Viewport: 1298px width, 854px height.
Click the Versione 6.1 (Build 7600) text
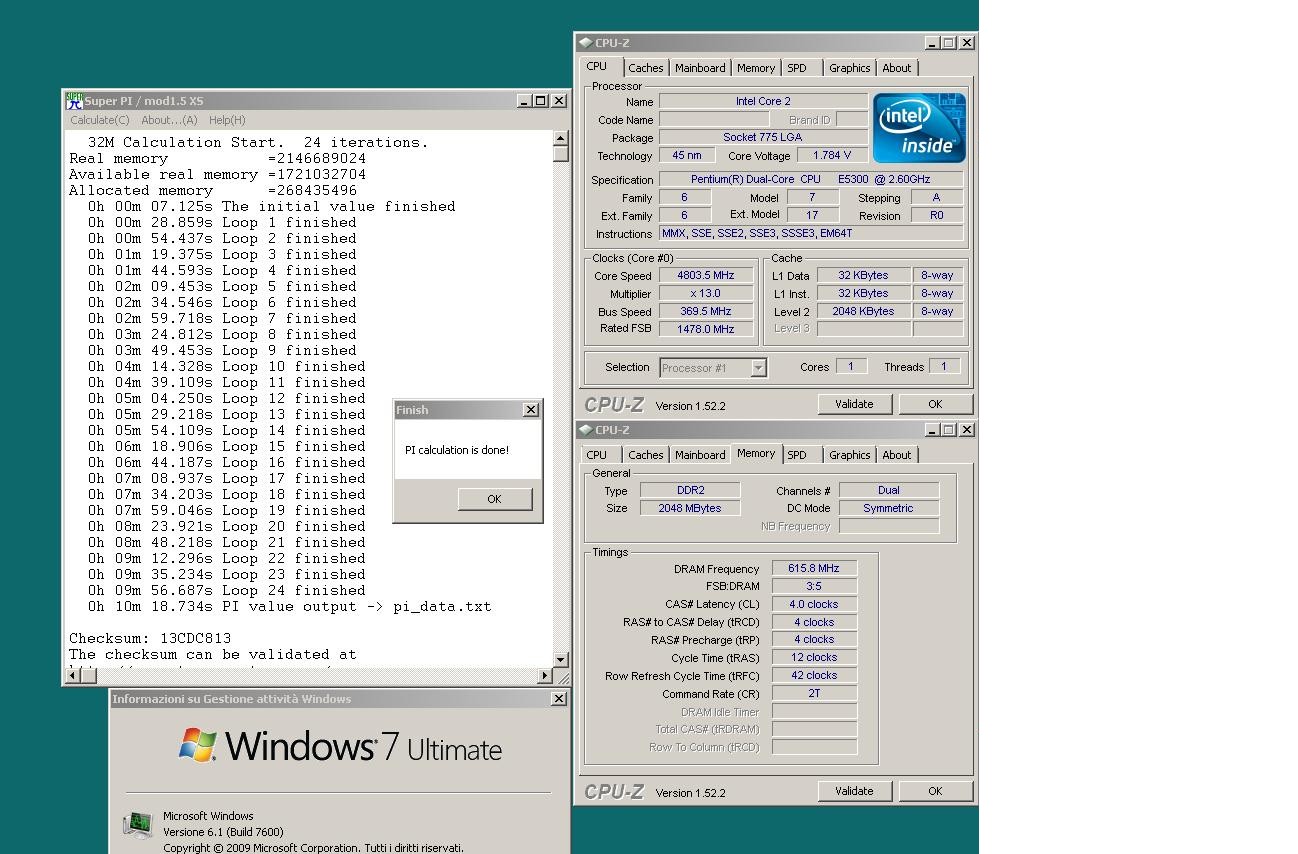point(223,832)
